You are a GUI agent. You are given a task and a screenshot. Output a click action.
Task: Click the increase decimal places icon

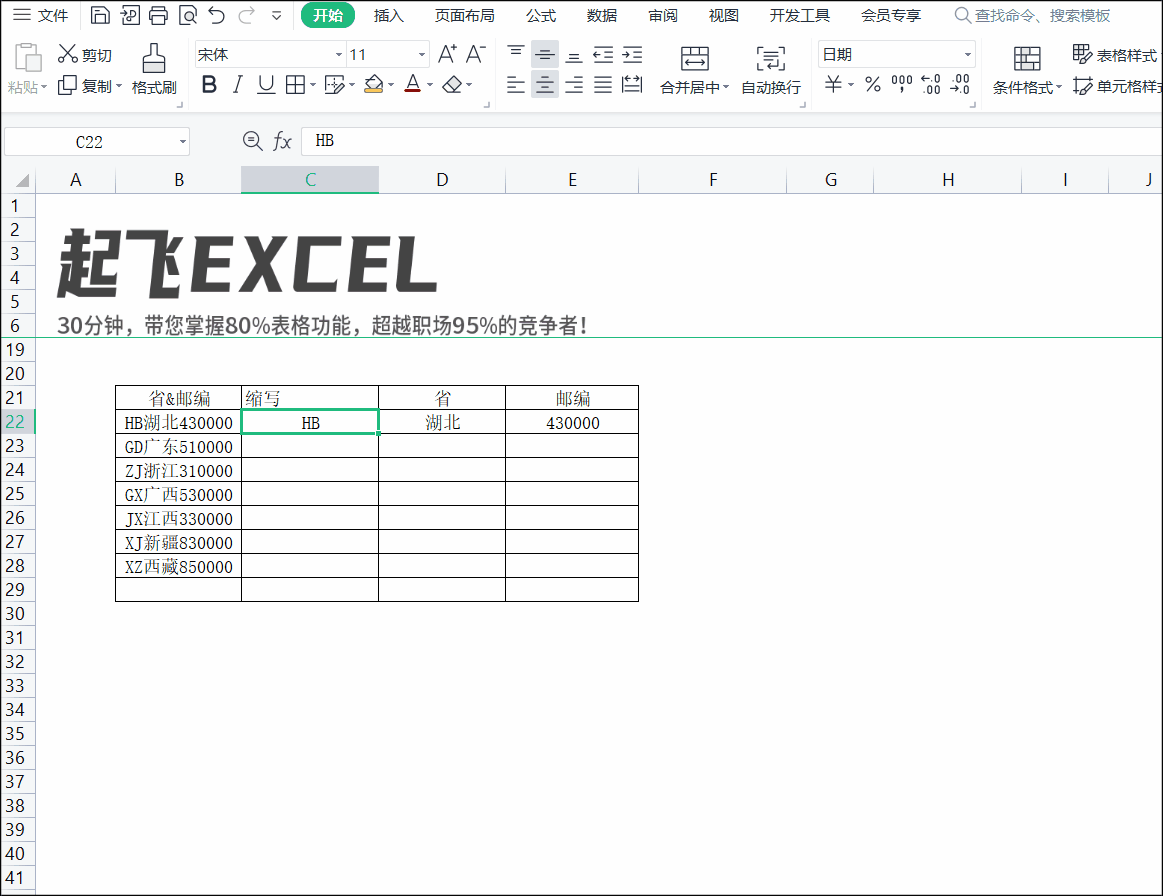tap(931, 85)
